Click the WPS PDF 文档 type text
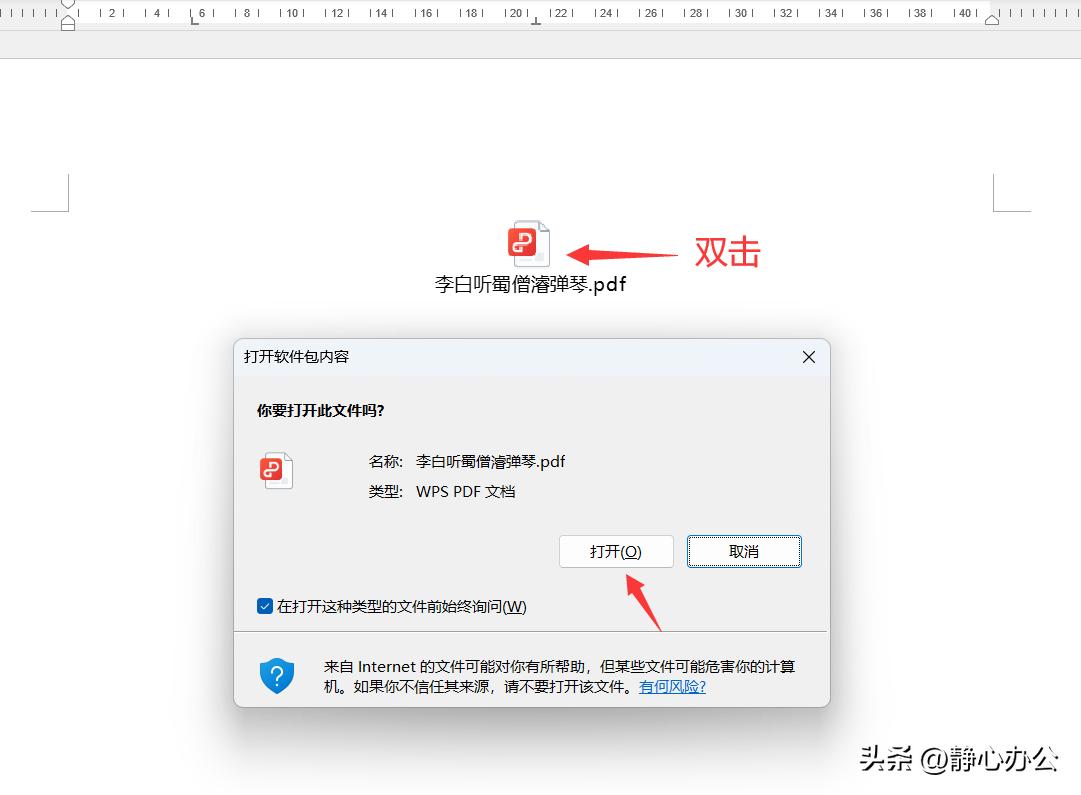 (x=465, y=492)
